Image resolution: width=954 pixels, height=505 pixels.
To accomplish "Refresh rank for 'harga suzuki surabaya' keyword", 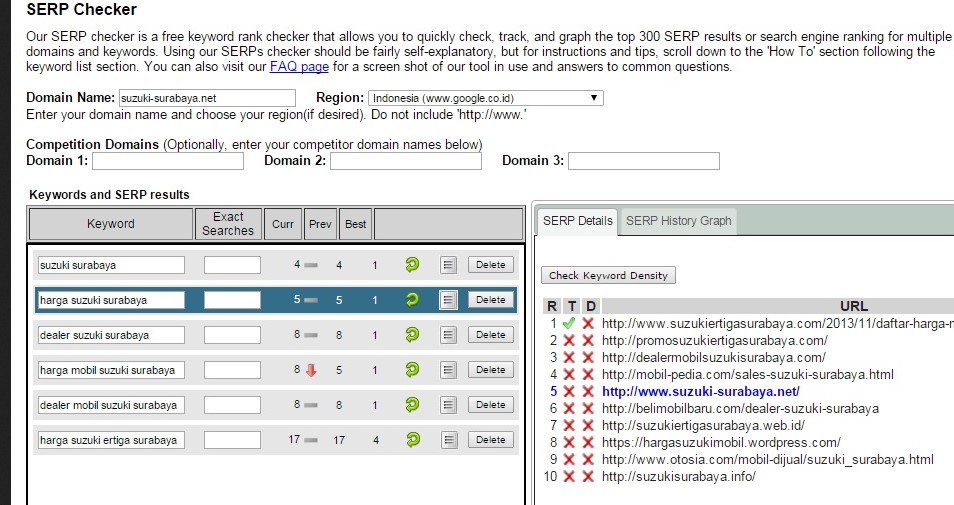I will point(412,299).
